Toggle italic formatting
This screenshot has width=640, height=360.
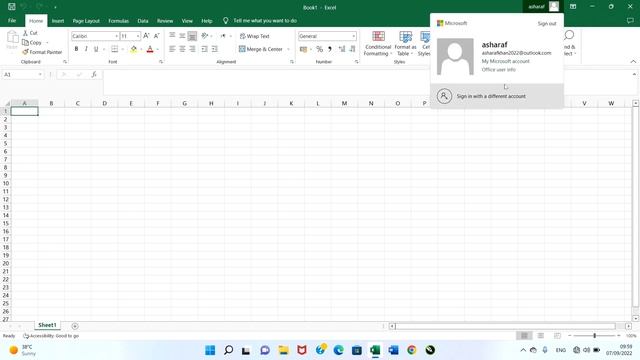pyautogui.click(x=86, y=49)
